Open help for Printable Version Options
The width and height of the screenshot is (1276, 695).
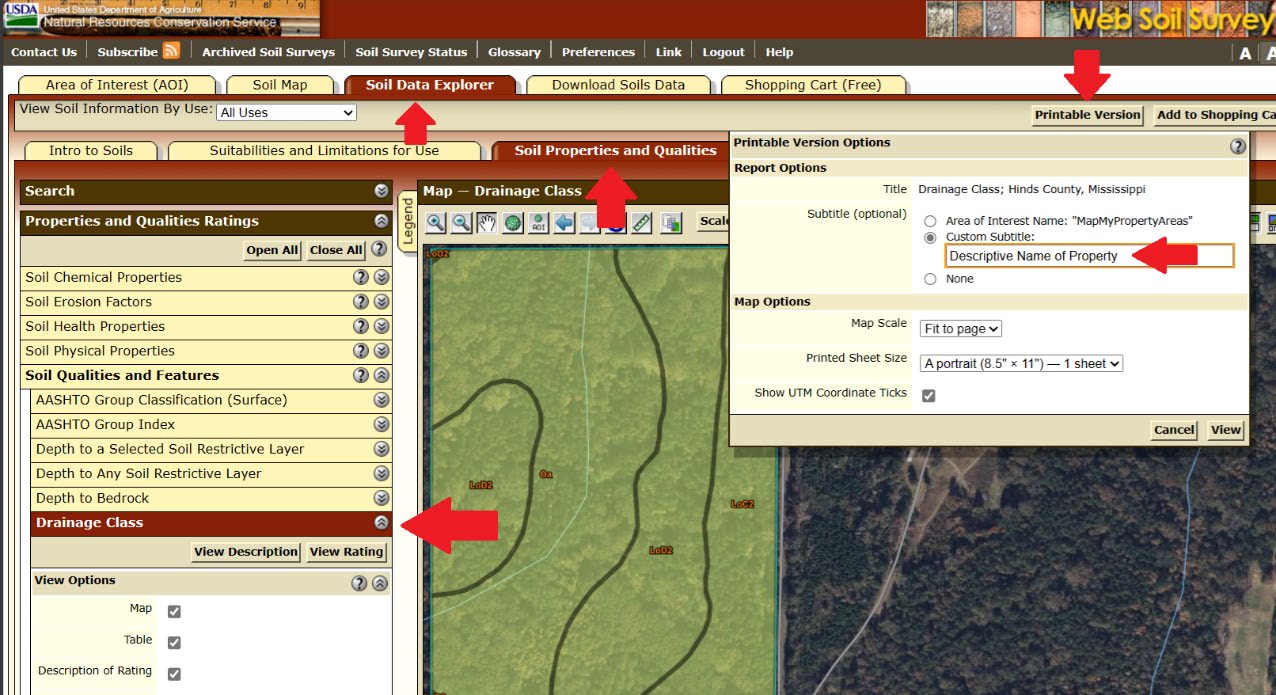[1237, 146]
